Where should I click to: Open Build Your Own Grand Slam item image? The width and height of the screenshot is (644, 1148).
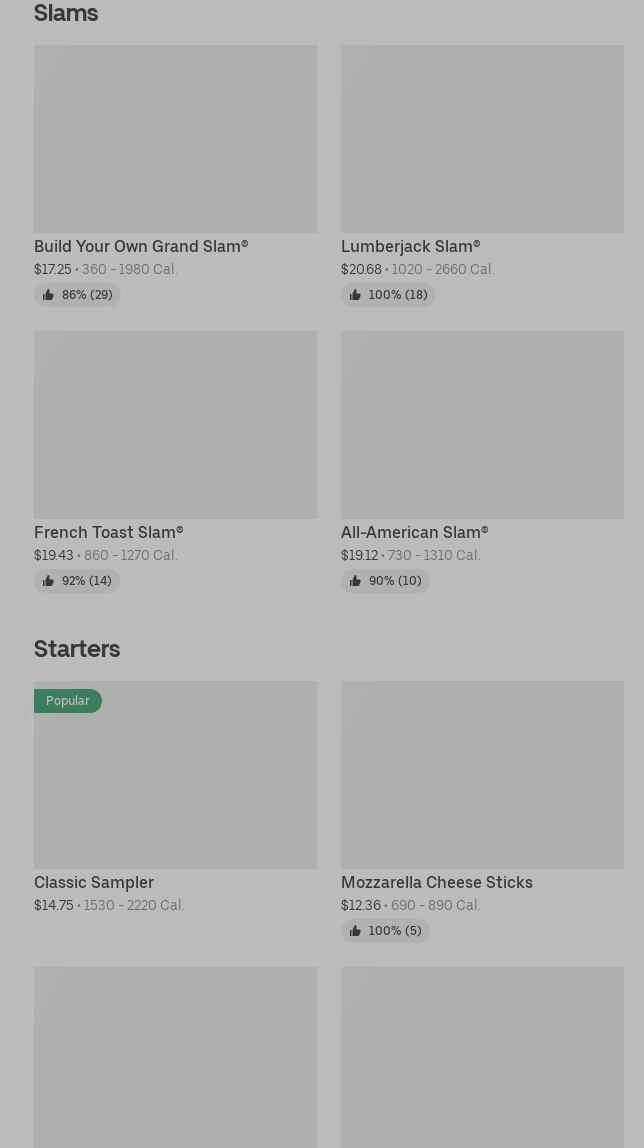click(175, 139)
